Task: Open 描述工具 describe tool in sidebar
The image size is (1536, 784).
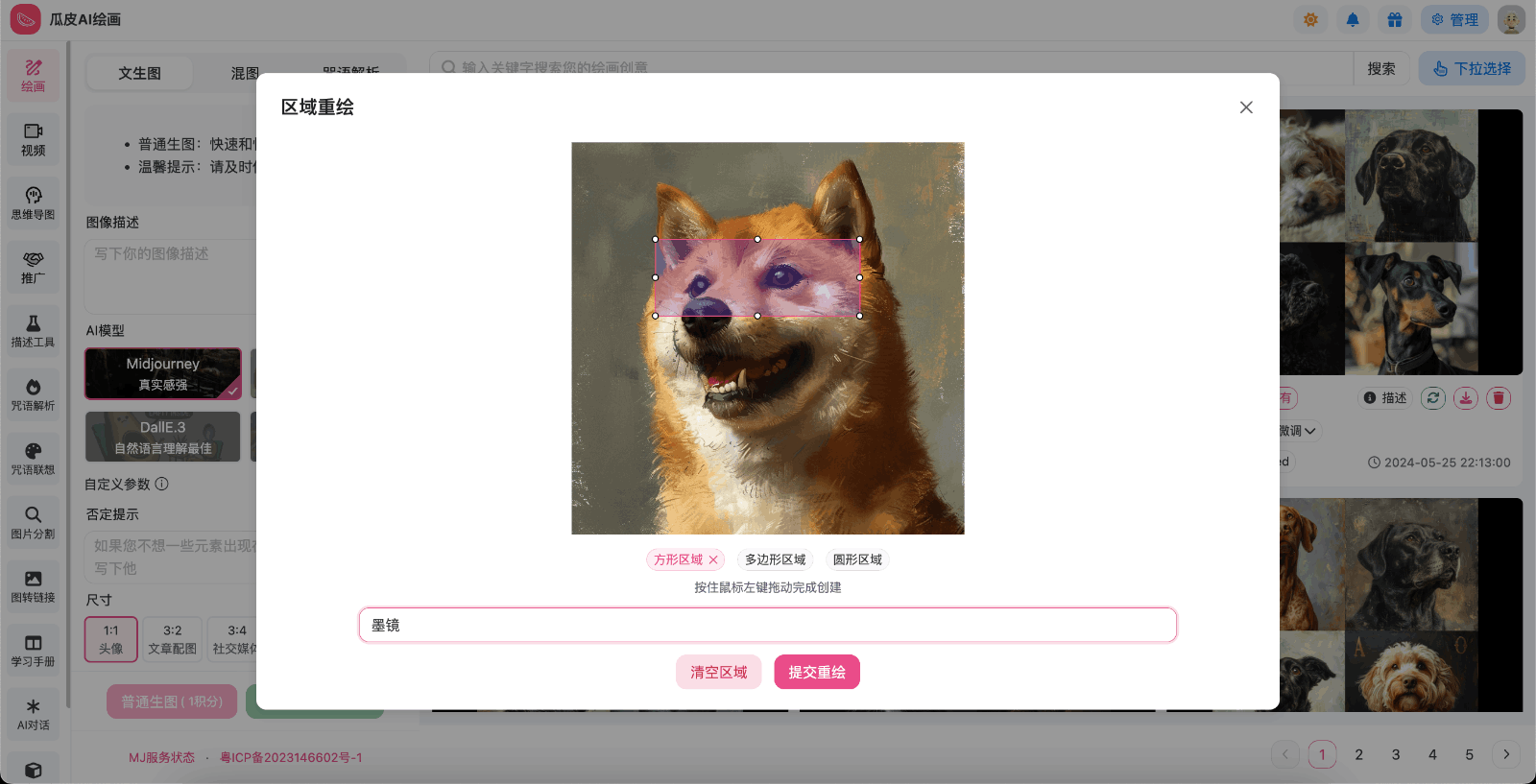Action: coord(33,330)
